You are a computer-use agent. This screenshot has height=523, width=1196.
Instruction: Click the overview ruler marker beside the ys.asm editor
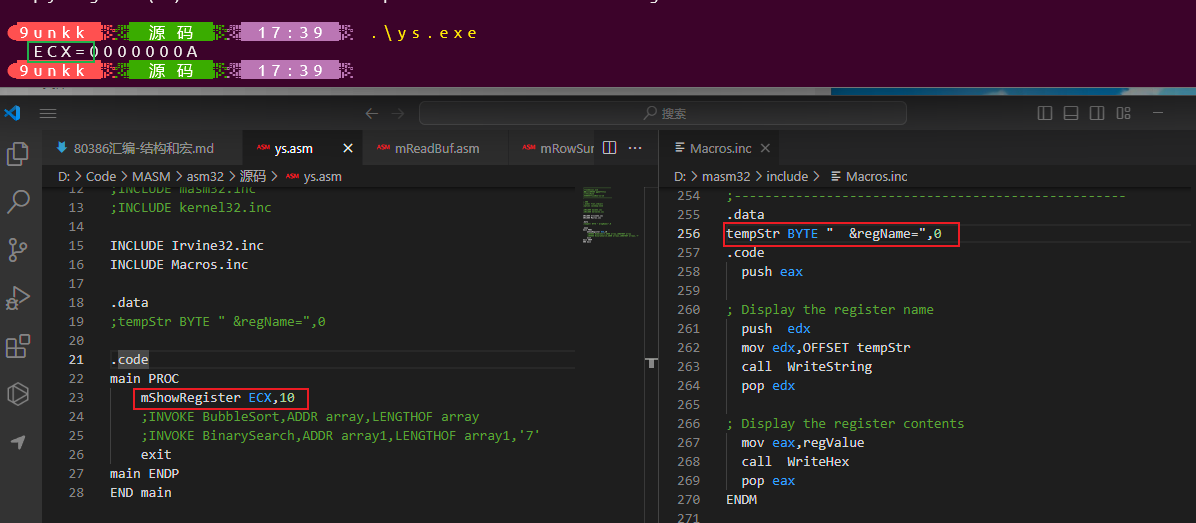point(651,364)
